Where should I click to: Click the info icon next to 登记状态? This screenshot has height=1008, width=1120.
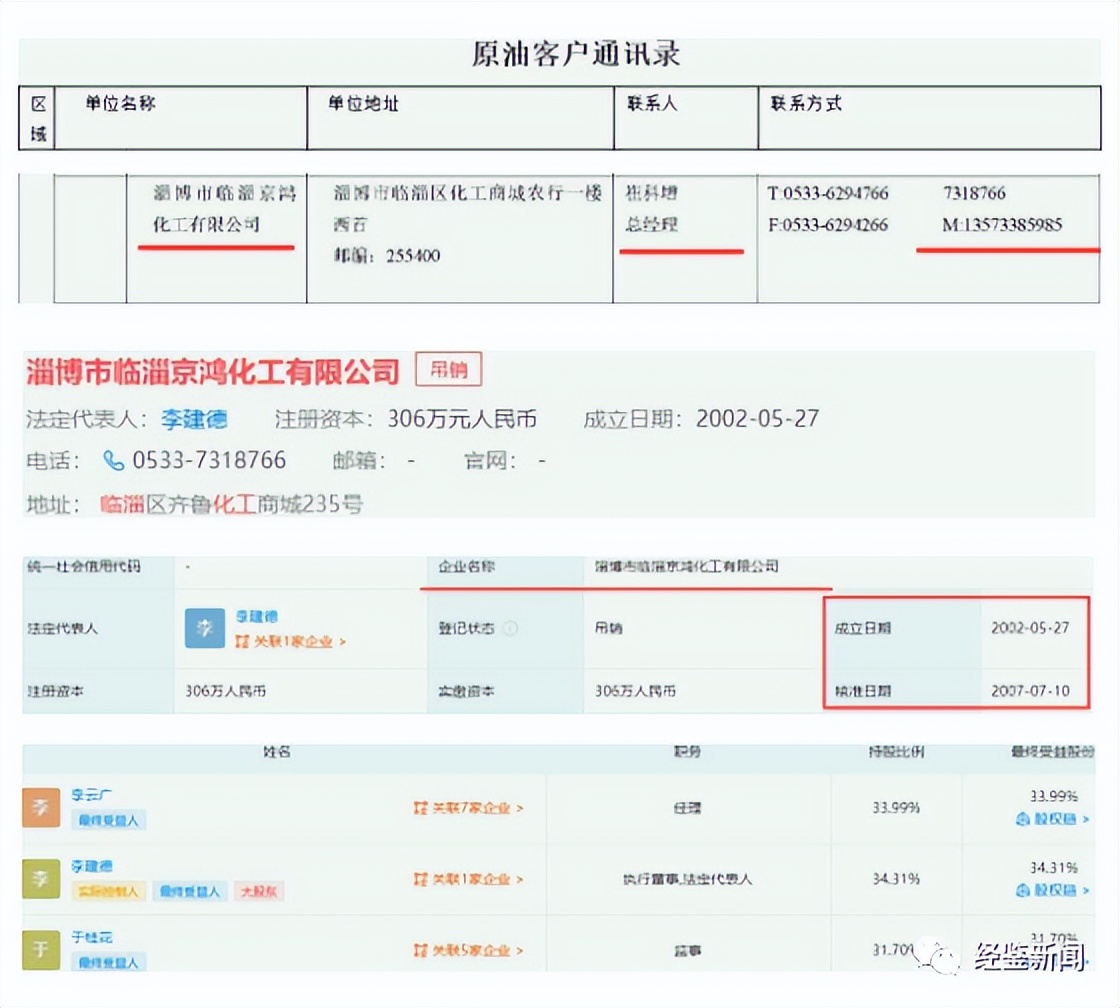coord(510,629)
